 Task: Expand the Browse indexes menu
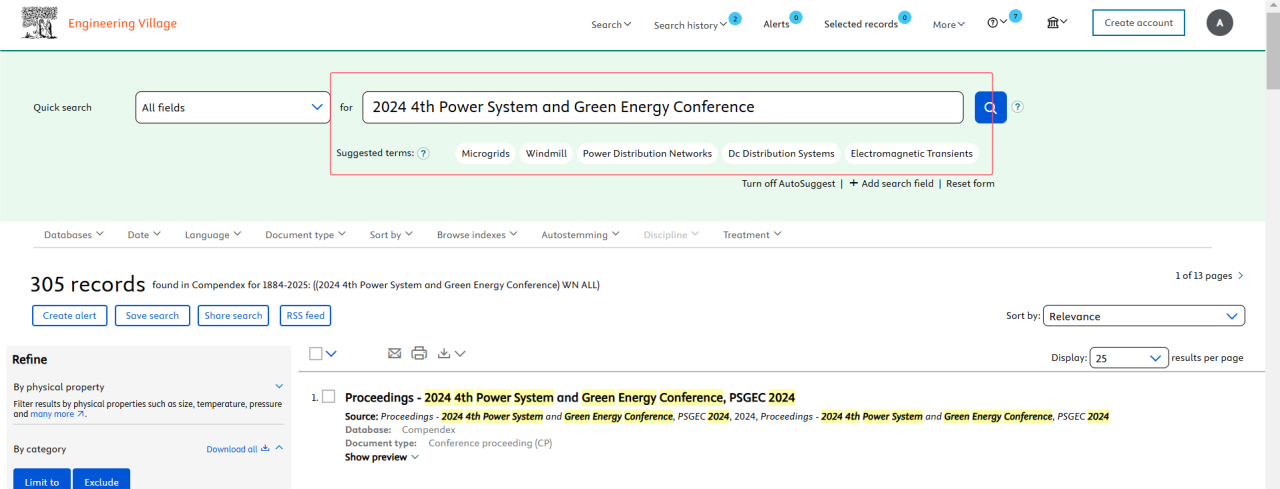[477, 235]
